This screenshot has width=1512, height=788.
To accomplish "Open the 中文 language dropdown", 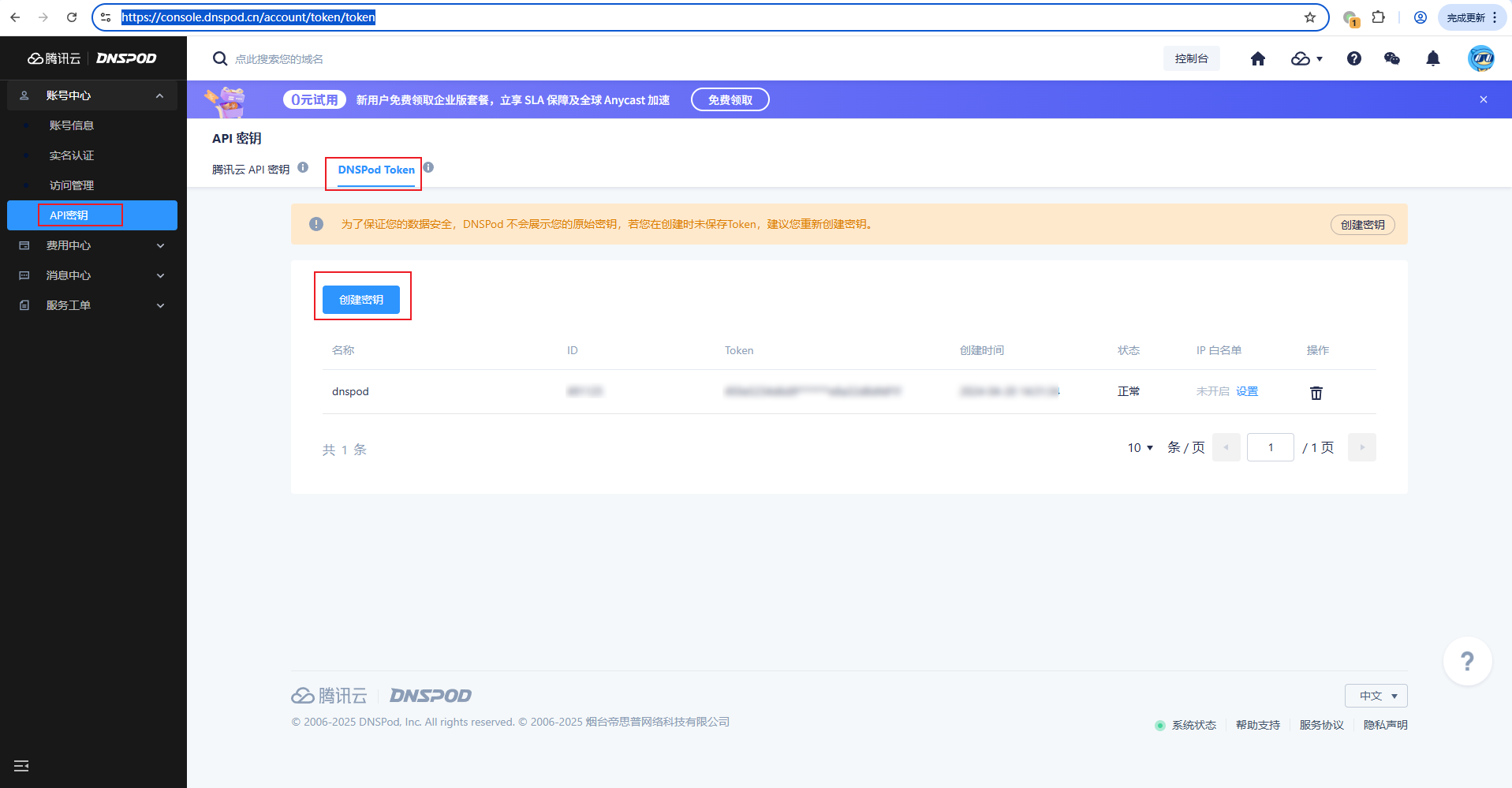I will pos(1376,696).
